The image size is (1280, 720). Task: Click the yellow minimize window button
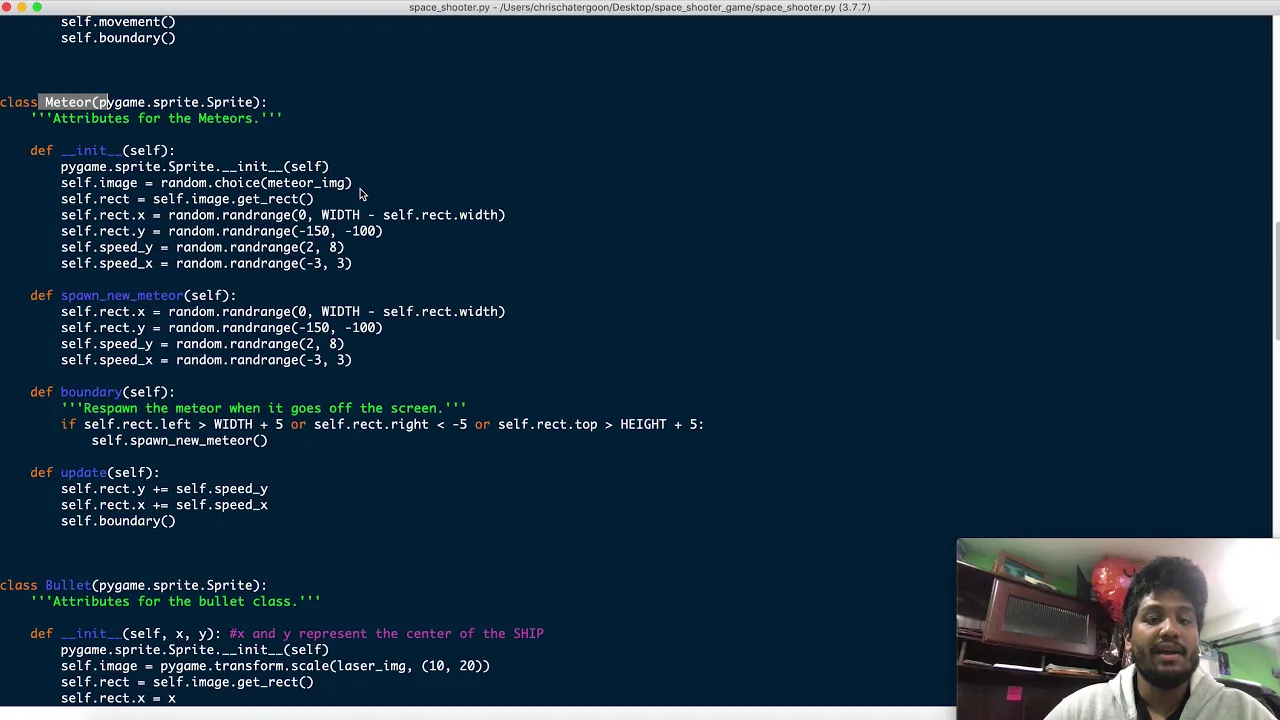coord(22,7)
